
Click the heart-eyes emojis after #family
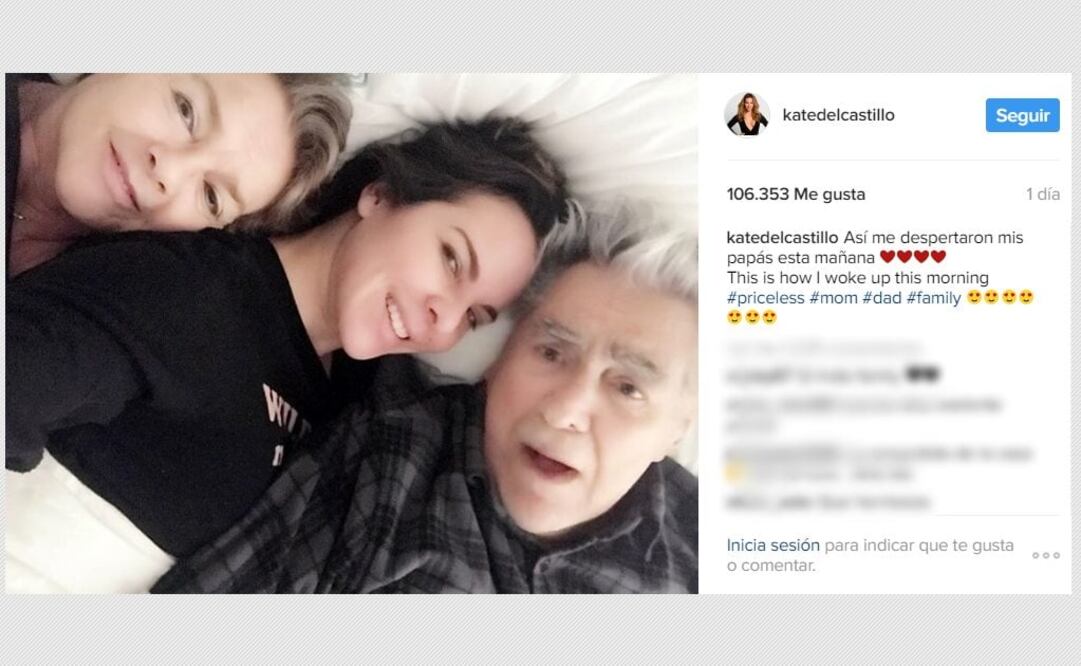pyautogui.click(x=1000, y=297)
